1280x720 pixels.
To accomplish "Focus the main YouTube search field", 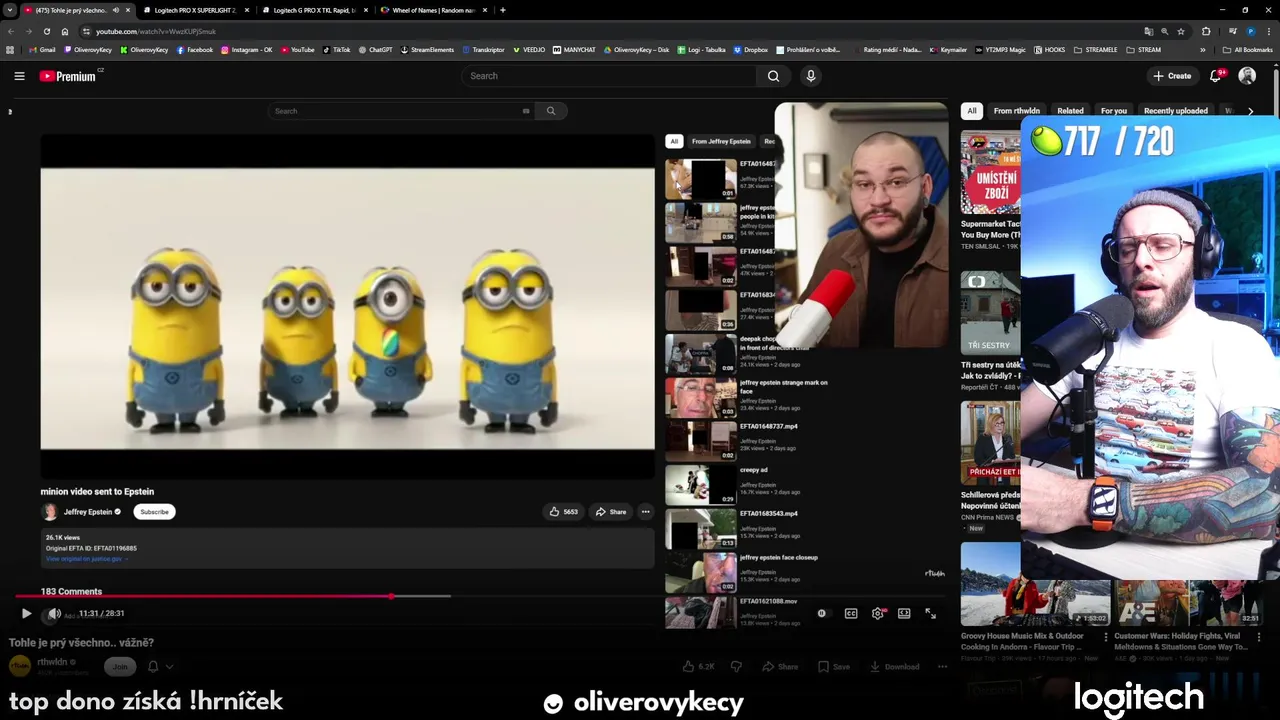I will 609,76.
